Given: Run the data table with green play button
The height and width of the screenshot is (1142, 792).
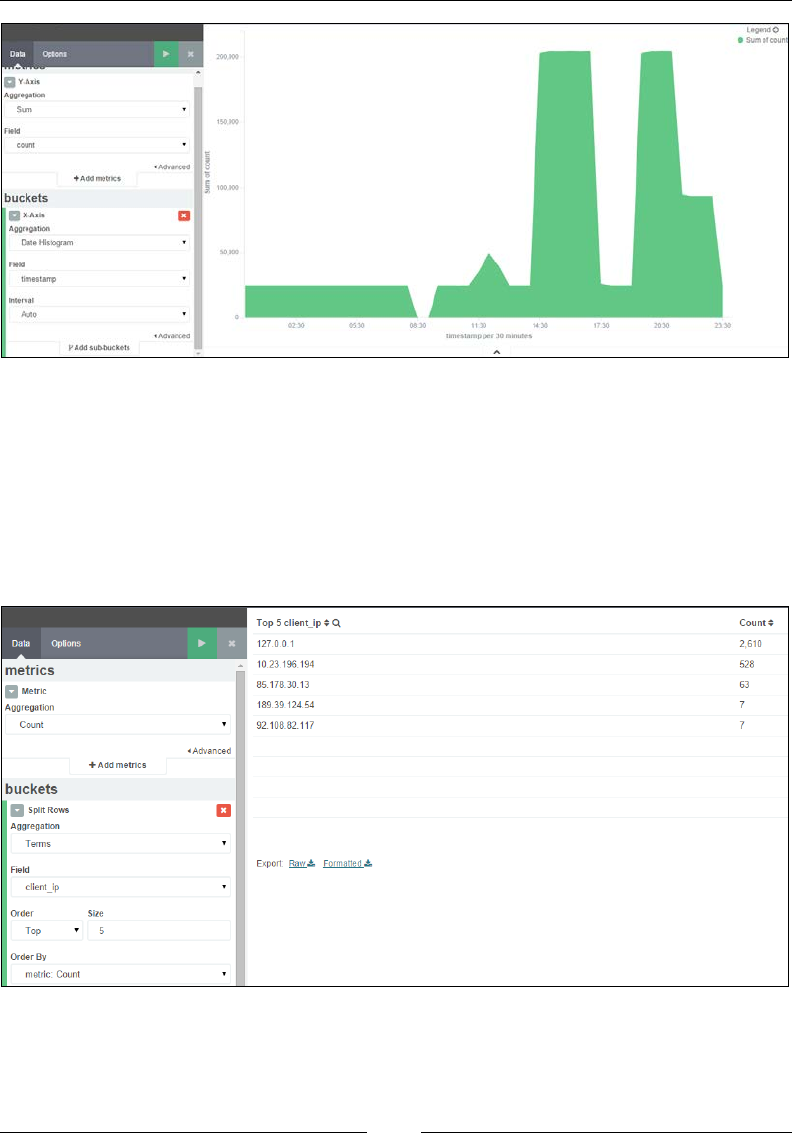Looking at the screenshot, I should (x=202, y=643).
